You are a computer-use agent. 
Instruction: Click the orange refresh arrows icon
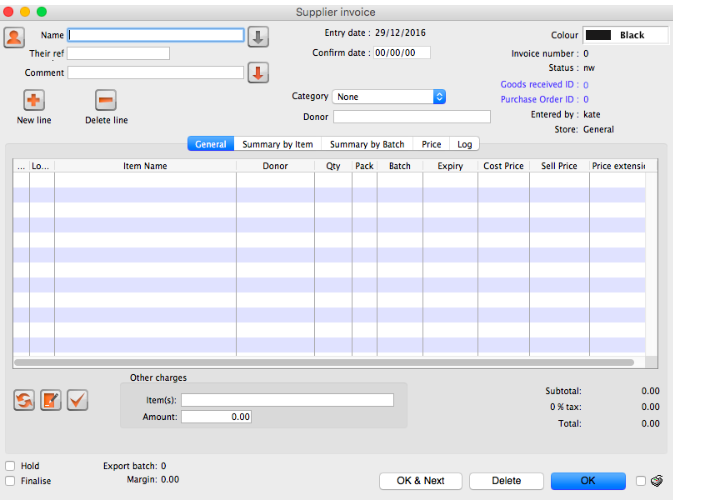click(24, 400)
